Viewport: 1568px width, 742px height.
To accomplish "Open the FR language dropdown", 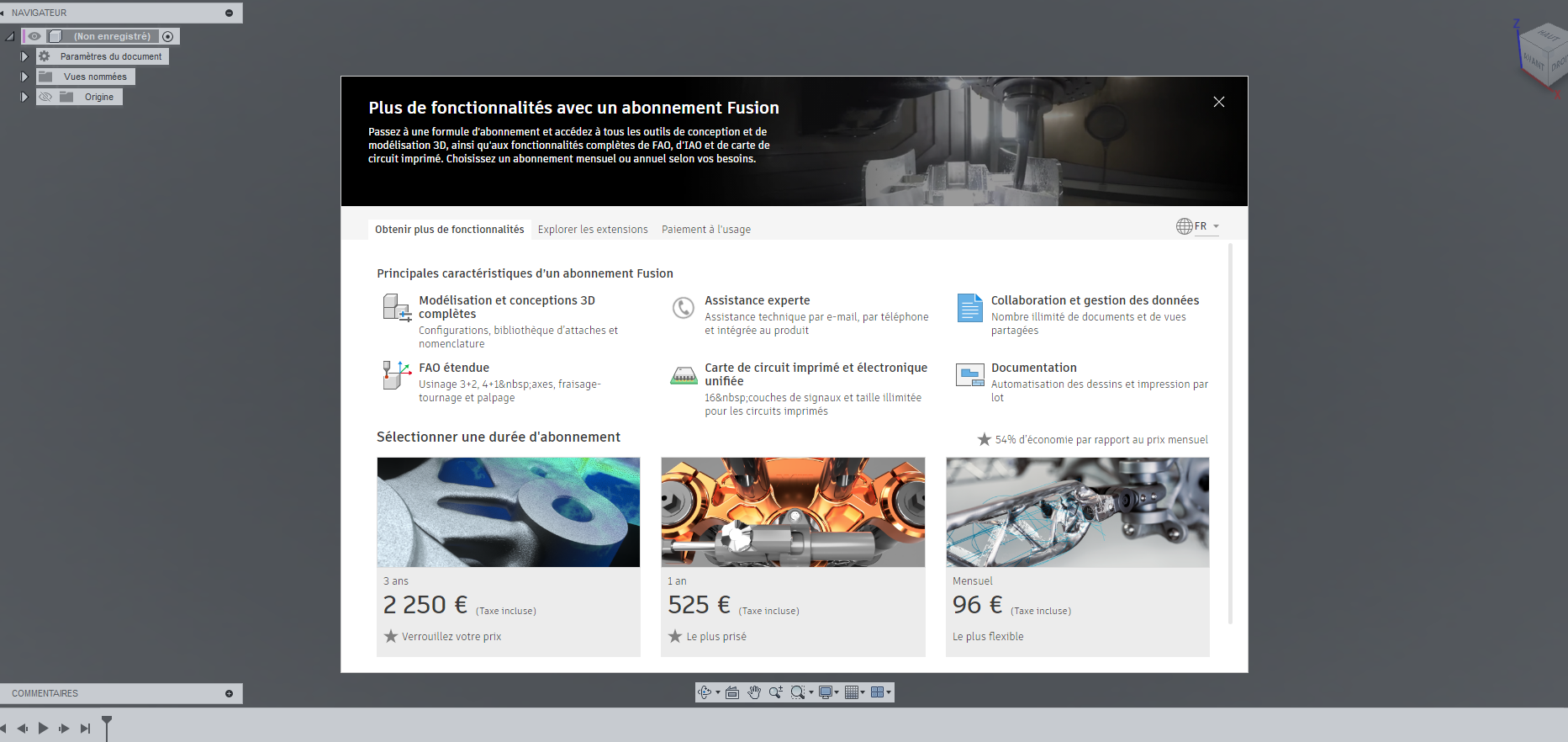I will (1207, 226).
